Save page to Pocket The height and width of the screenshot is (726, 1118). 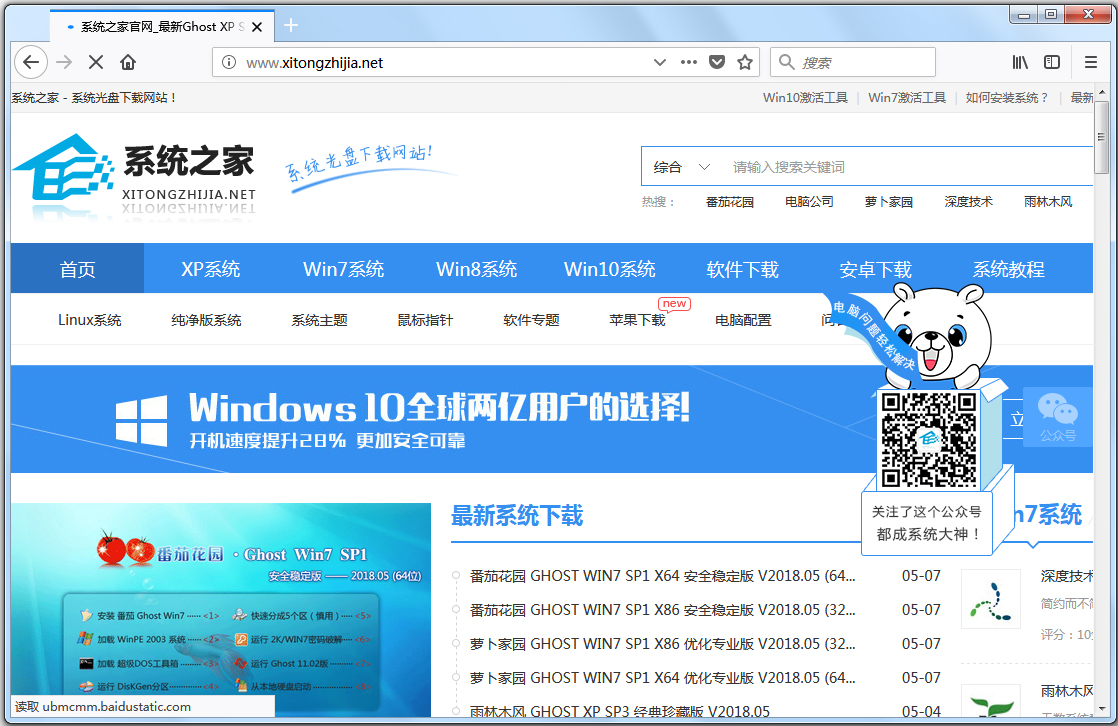(x=717, y=62)
